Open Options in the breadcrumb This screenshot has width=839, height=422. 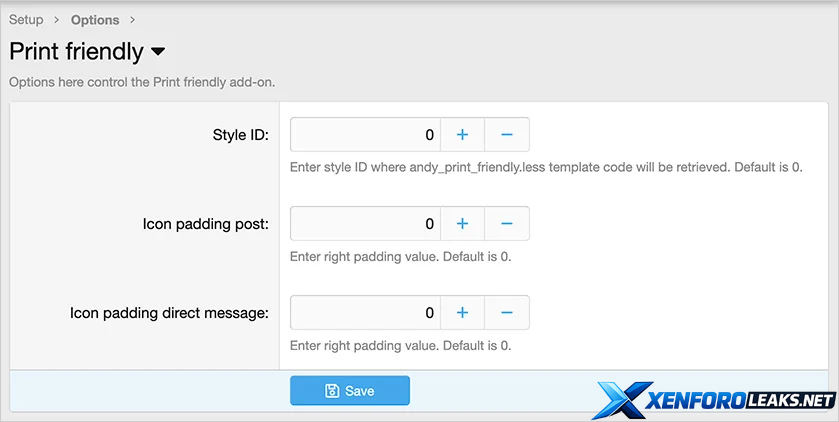(x=95, y=20)
